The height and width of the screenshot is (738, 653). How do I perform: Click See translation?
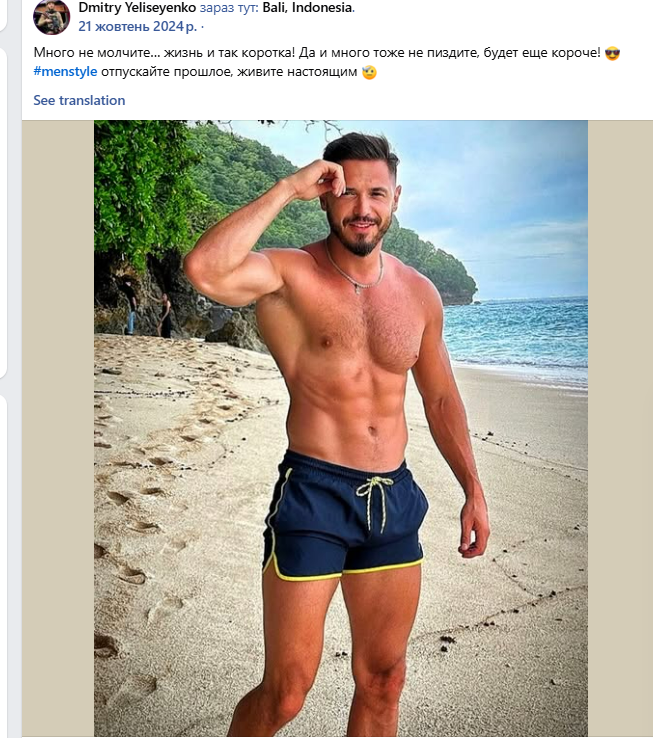(79, 100)
